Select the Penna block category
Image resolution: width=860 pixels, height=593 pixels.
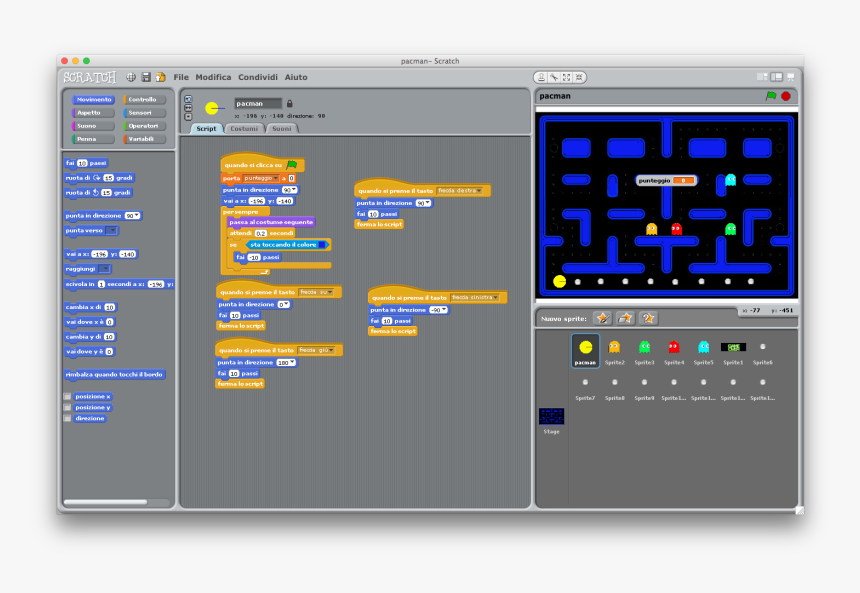point(93,139)
